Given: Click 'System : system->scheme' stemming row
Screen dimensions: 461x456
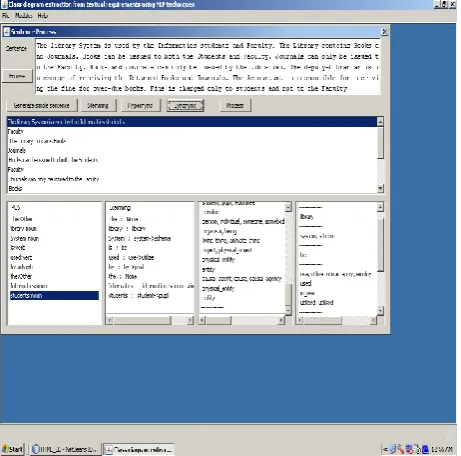Looking at the screenshot, I should pyautogui.click(x=140, y=238).
